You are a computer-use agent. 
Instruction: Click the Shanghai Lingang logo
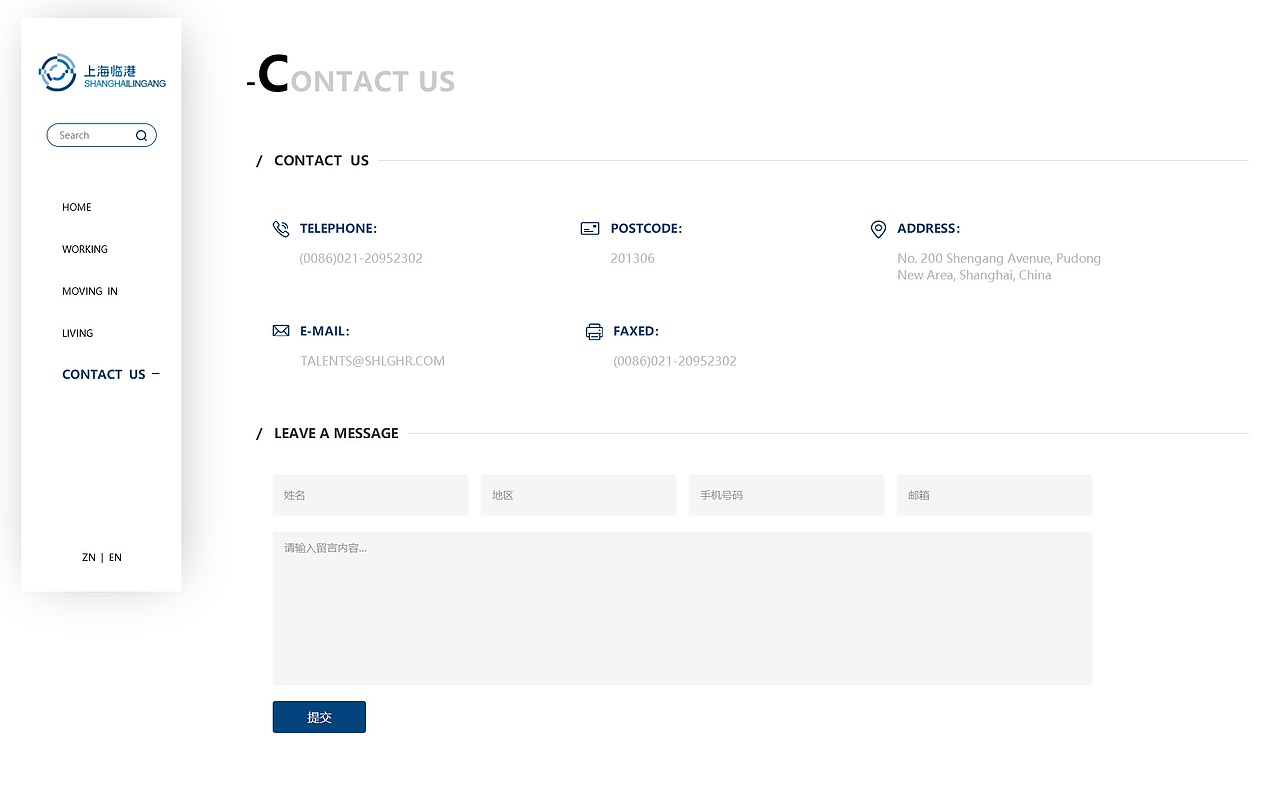(102, 72)
